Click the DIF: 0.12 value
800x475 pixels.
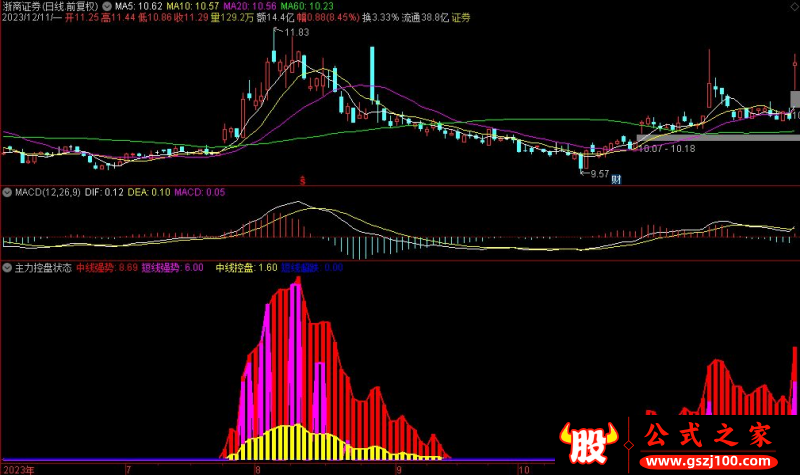104,192
